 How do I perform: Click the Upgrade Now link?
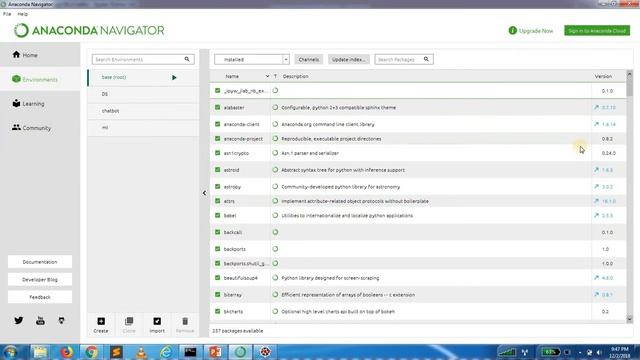pyautogui.click(x=531, y=31)
